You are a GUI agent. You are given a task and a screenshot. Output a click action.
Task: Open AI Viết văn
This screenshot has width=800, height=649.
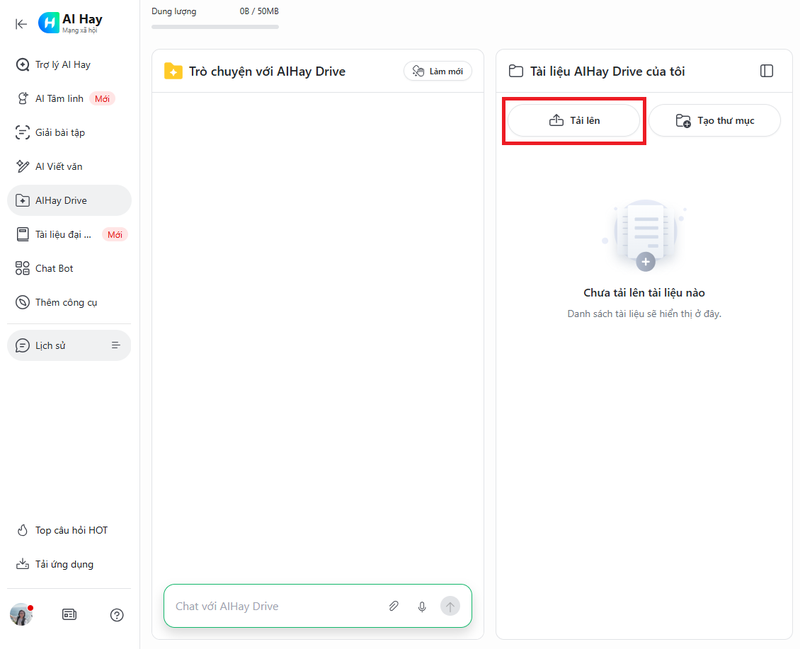click(x=69, y=166)
